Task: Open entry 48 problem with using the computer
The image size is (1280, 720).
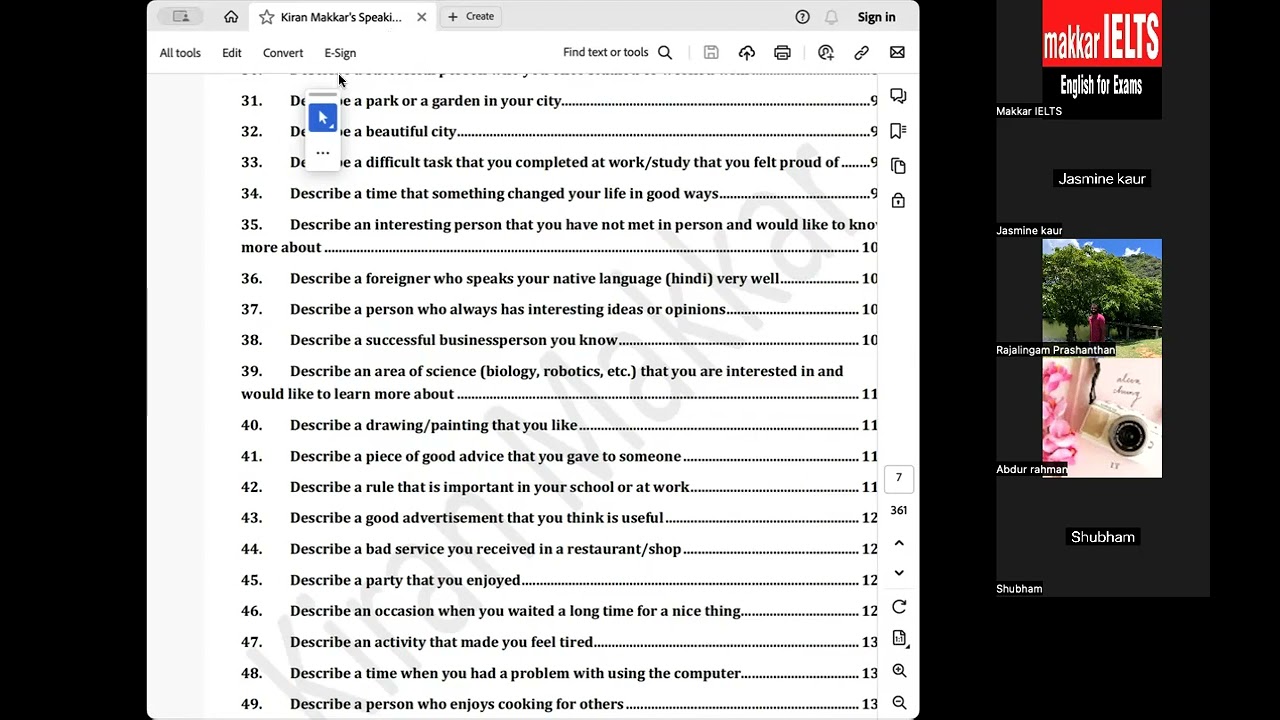Action: point(559,674)
